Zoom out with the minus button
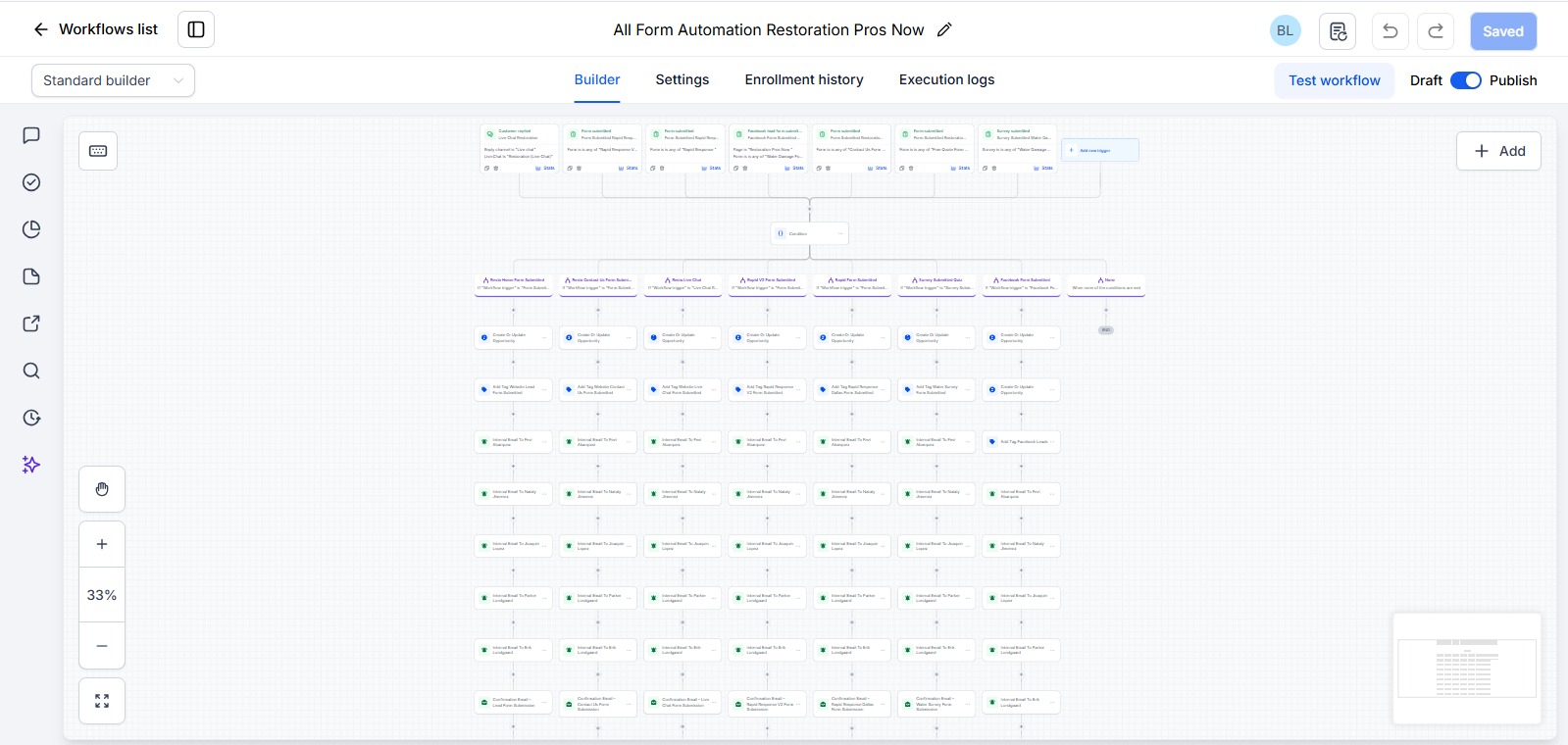 [x=102, y=646]
